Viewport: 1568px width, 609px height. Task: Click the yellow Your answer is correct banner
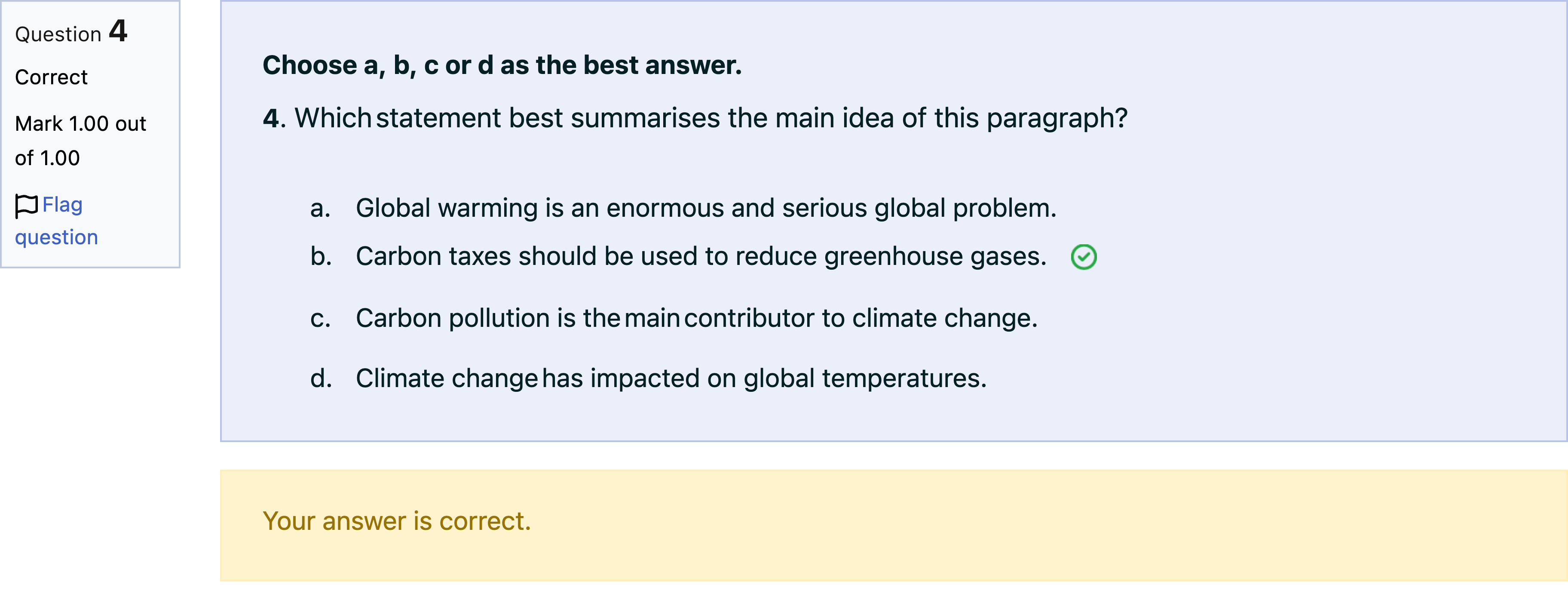click(894, 525)
